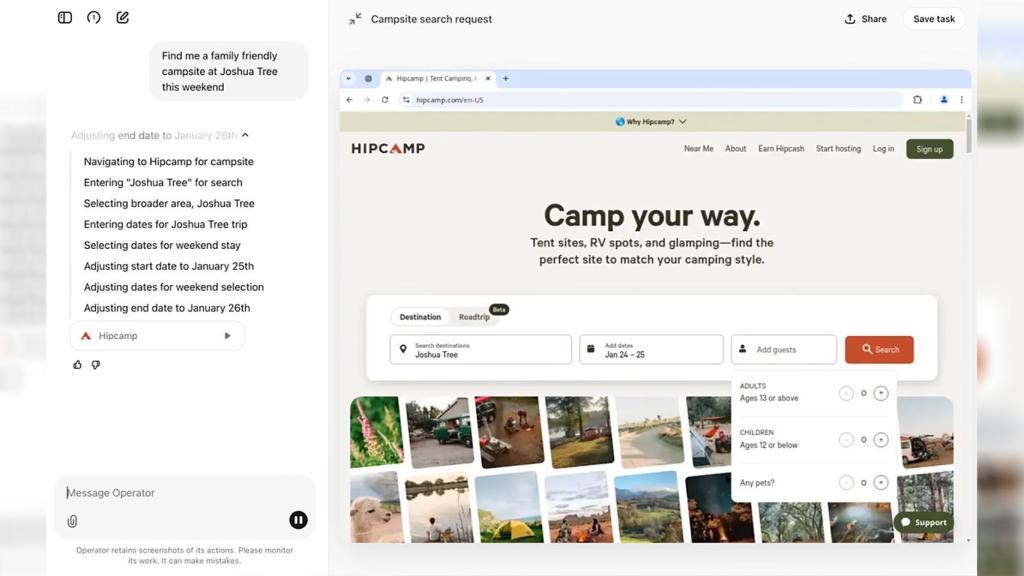Collapse the browser view with shrink icon
The height and width of the screenshot is (576, 1024).
(355, 19)
